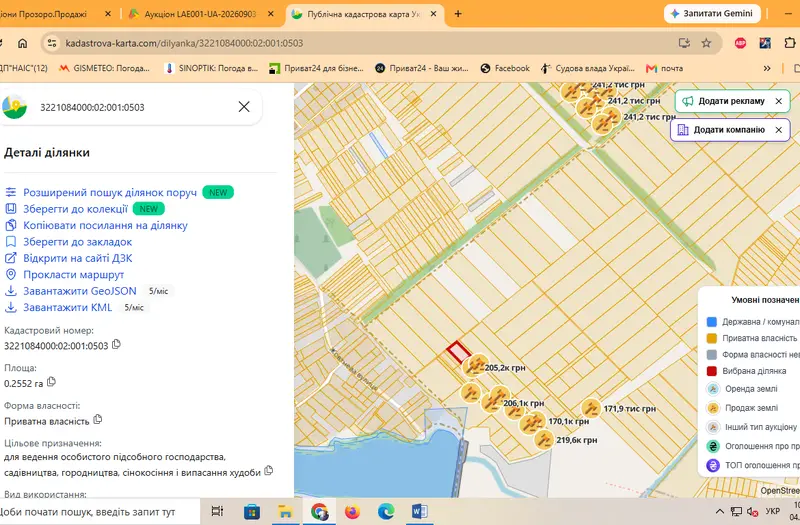
Task: Dismiss the Додати компанію banner
Action: coord(779,130)
